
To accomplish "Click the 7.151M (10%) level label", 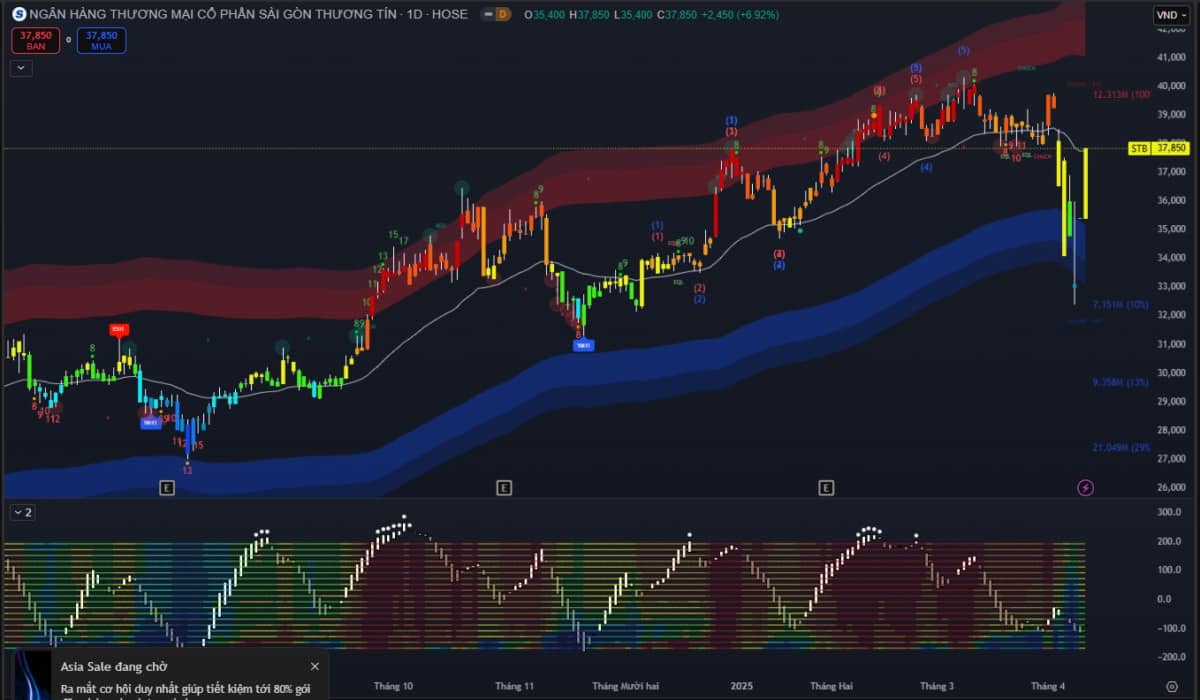I will pyautogui.click(x=1120, y=304).
